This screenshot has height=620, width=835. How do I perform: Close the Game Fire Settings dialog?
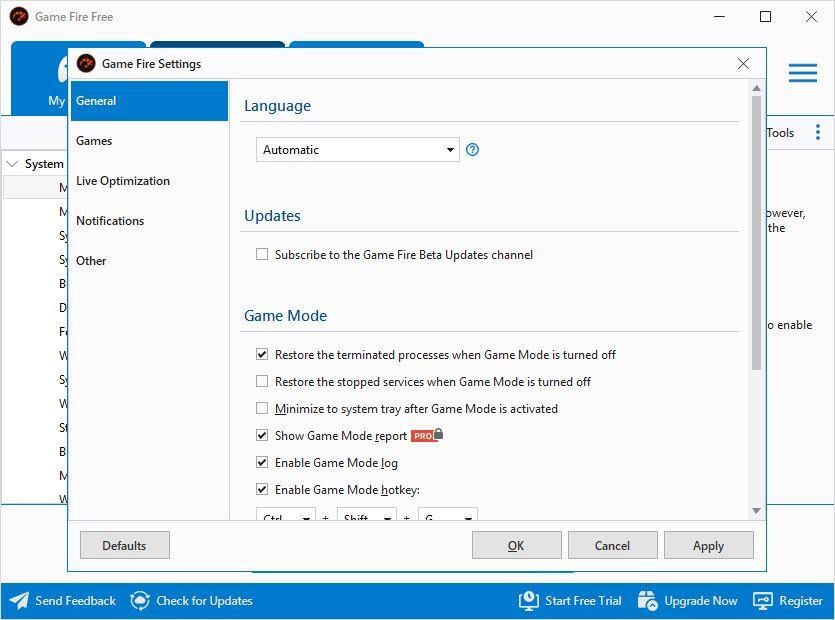(x=743, y=63)
